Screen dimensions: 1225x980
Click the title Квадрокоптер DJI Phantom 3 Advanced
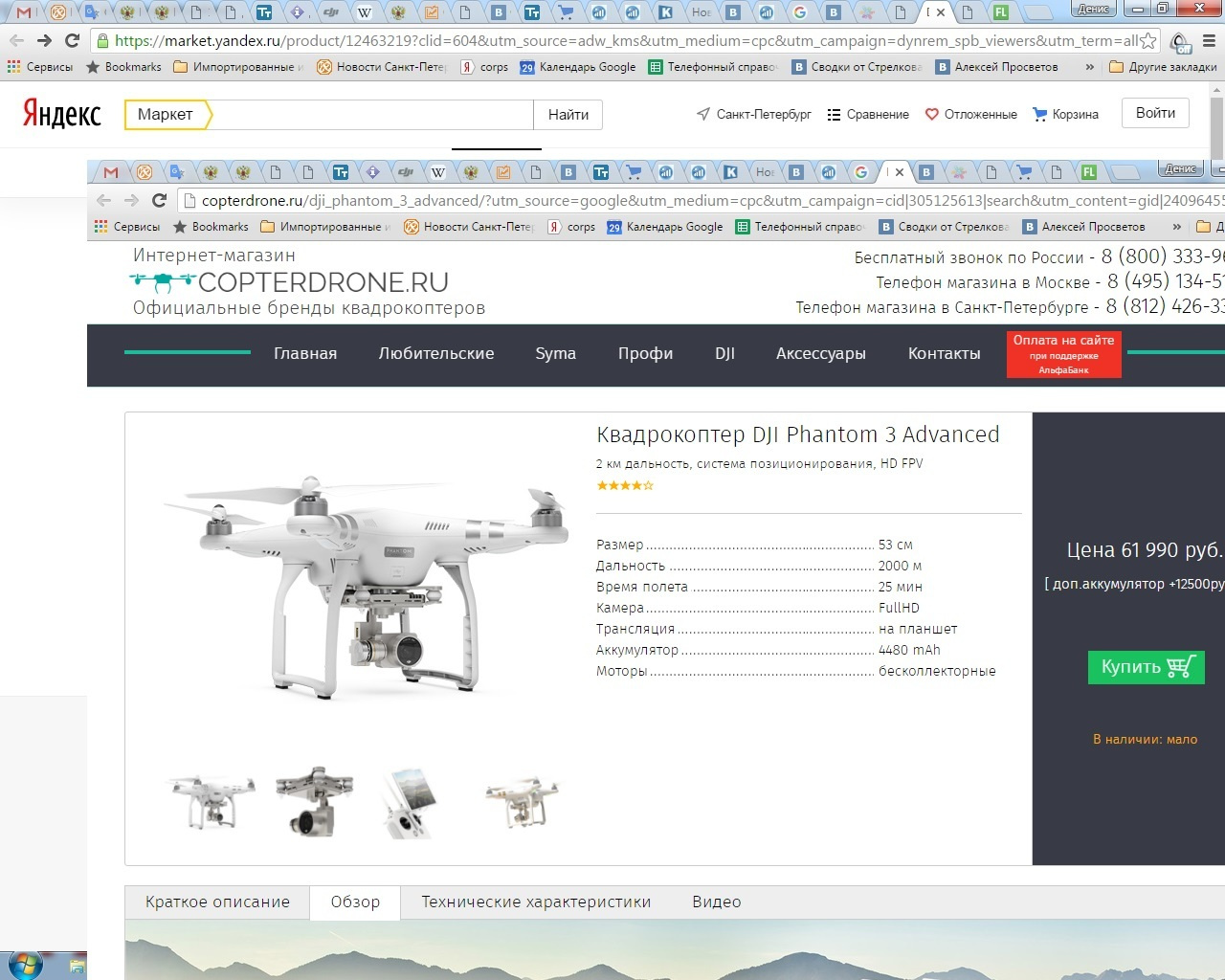797,434
